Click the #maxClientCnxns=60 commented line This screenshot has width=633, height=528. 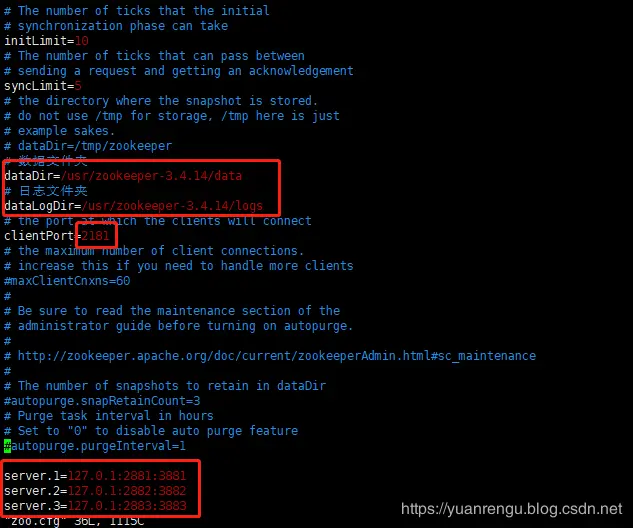pyautogui.click(x=67, y=281)
